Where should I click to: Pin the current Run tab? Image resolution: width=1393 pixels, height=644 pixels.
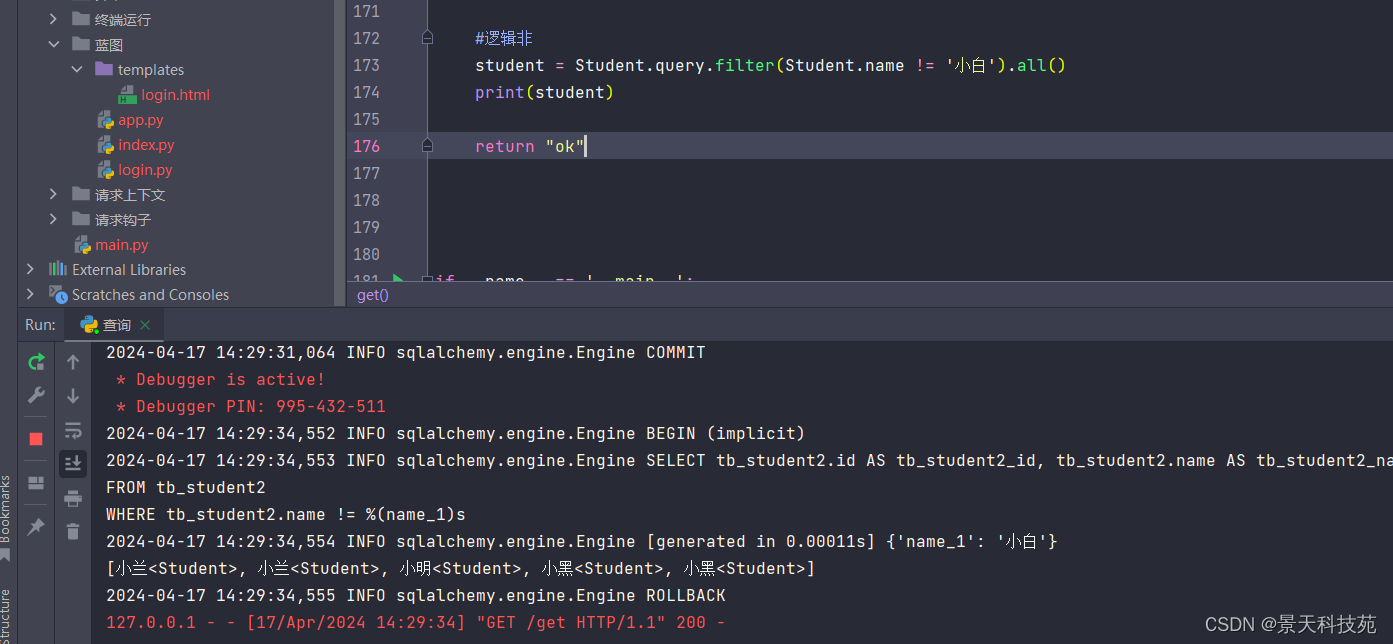(x=36, y=526)
